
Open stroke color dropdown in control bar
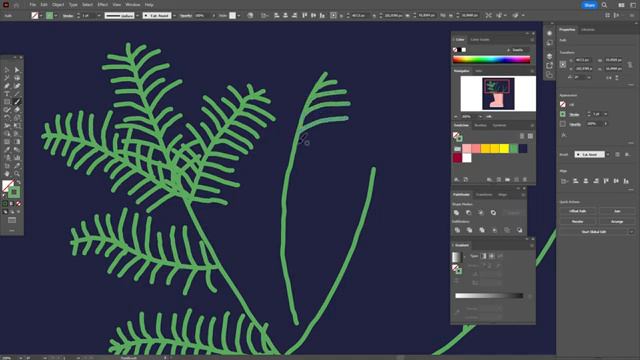(x=56, y=16)
